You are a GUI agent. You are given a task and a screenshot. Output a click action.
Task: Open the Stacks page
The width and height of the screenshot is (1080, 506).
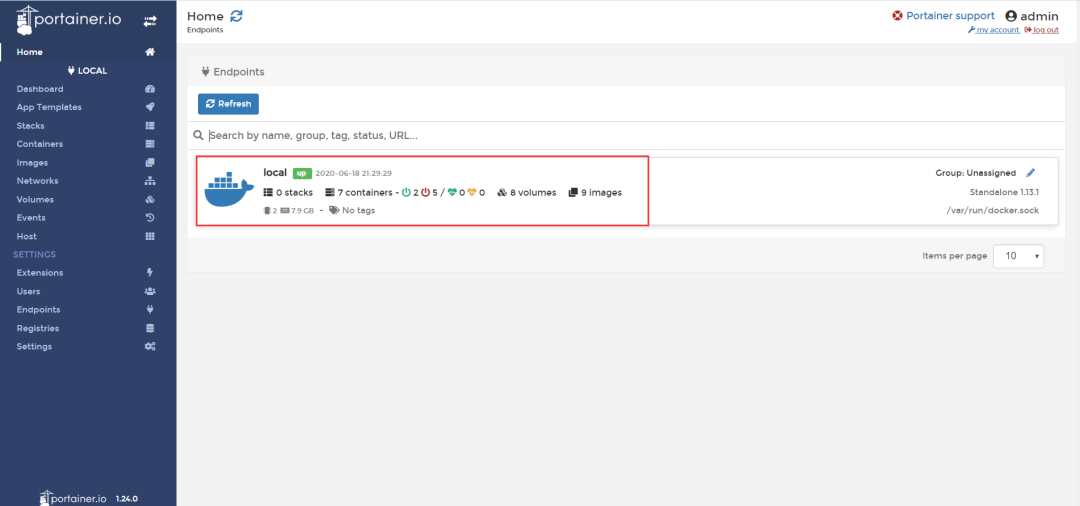[x=30, y=126]
